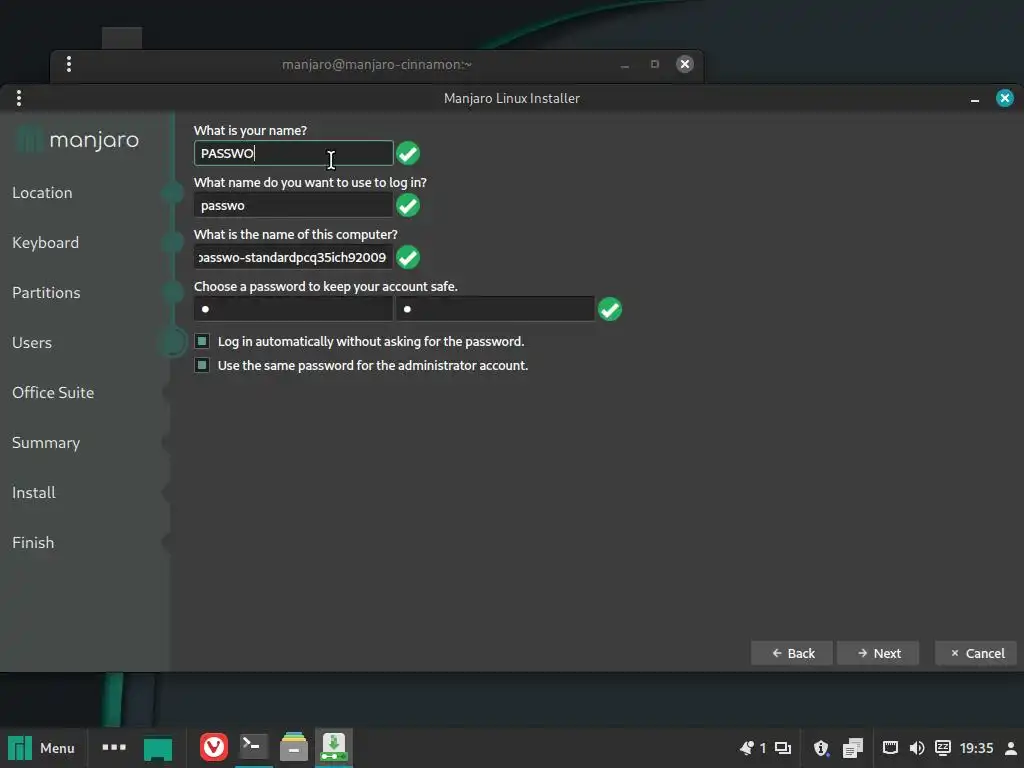Select the Summary step in sidebar
This screenshot has width=1024, height=768.
point(46,443)
